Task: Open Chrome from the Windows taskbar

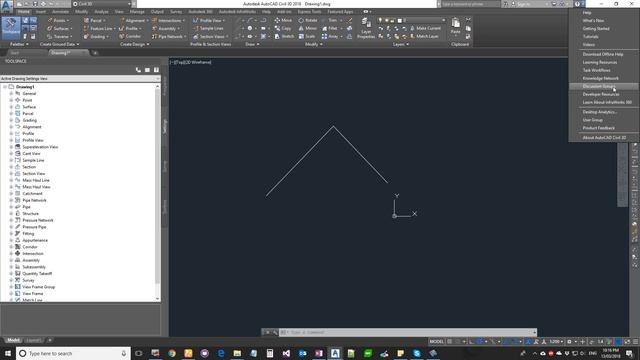Action: click(x=172, y=353)
